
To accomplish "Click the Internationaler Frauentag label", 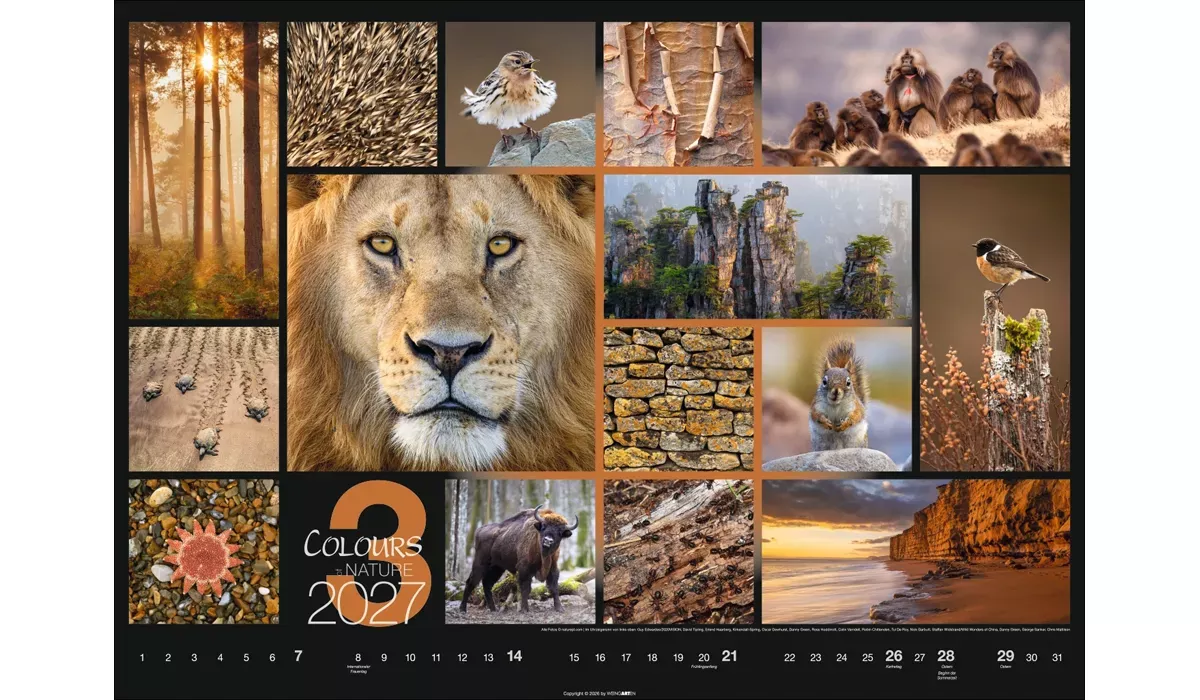I will pos(358,669).
